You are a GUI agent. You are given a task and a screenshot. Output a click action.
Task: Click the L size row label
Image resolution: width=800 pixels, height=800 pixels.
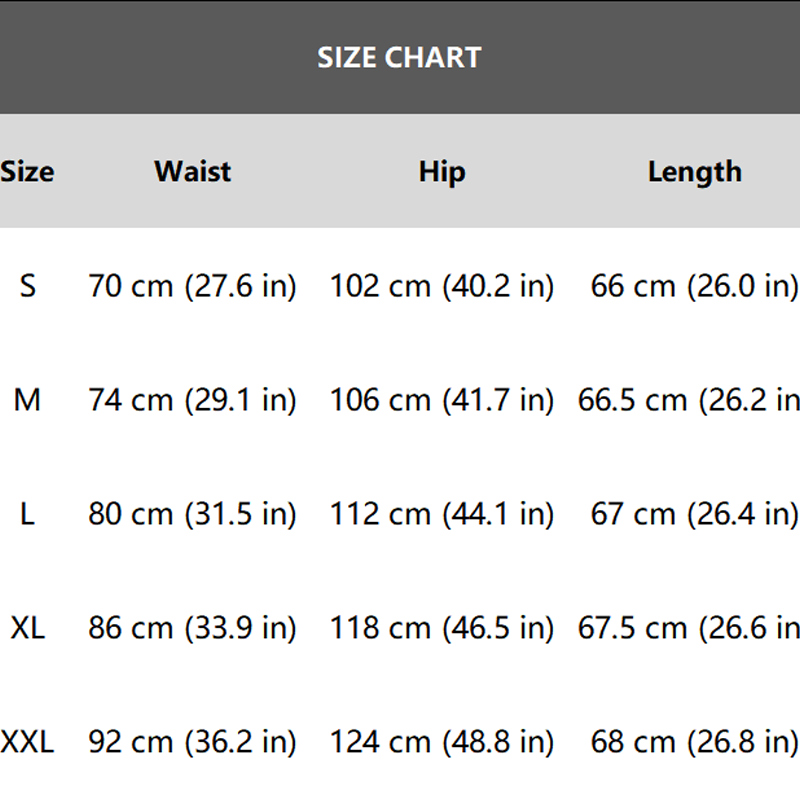tap(27, 514)
